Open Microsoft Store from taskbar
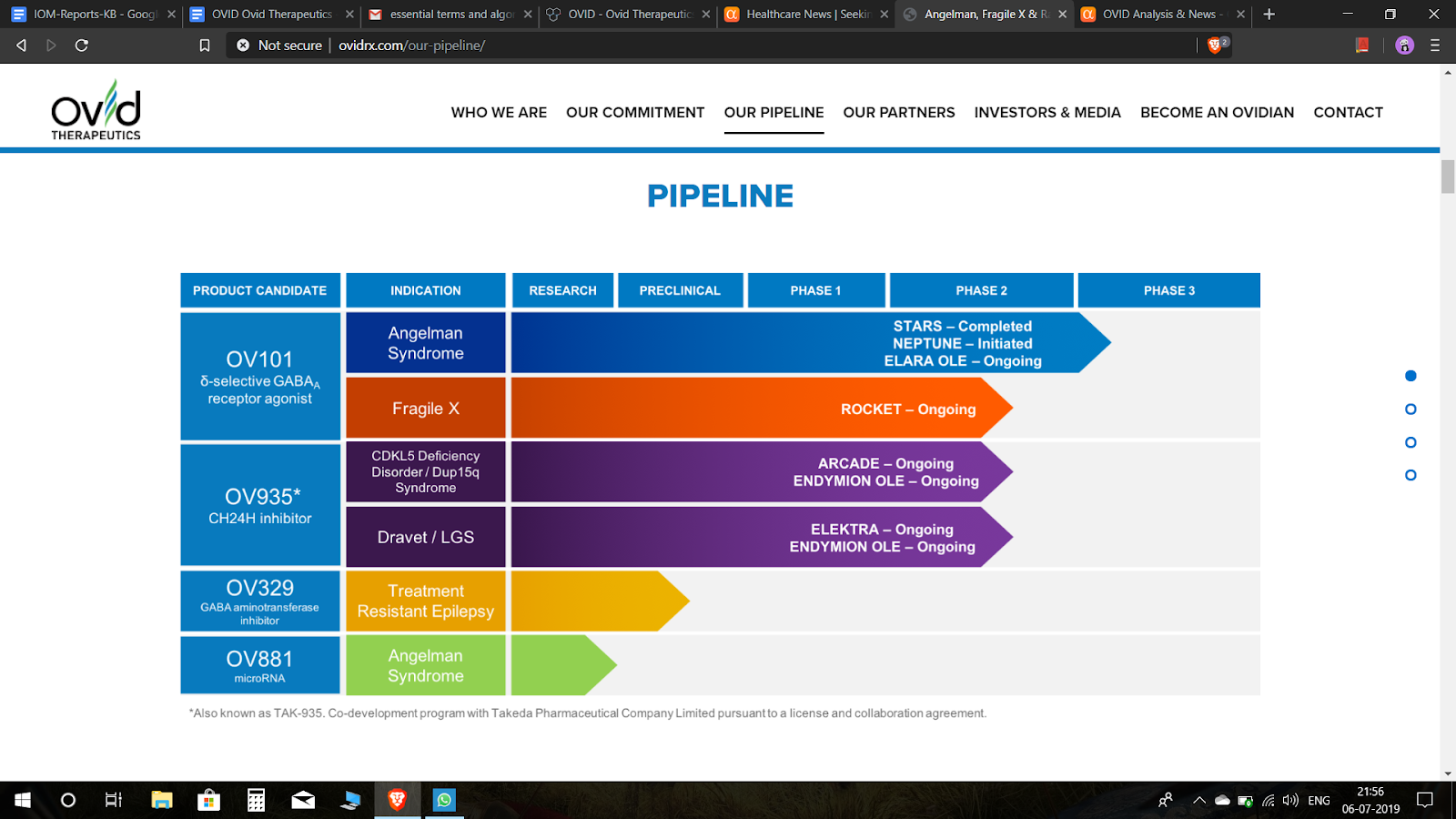Image resolution: width=1456 pixels, height=819 pixels. (209, 800)
